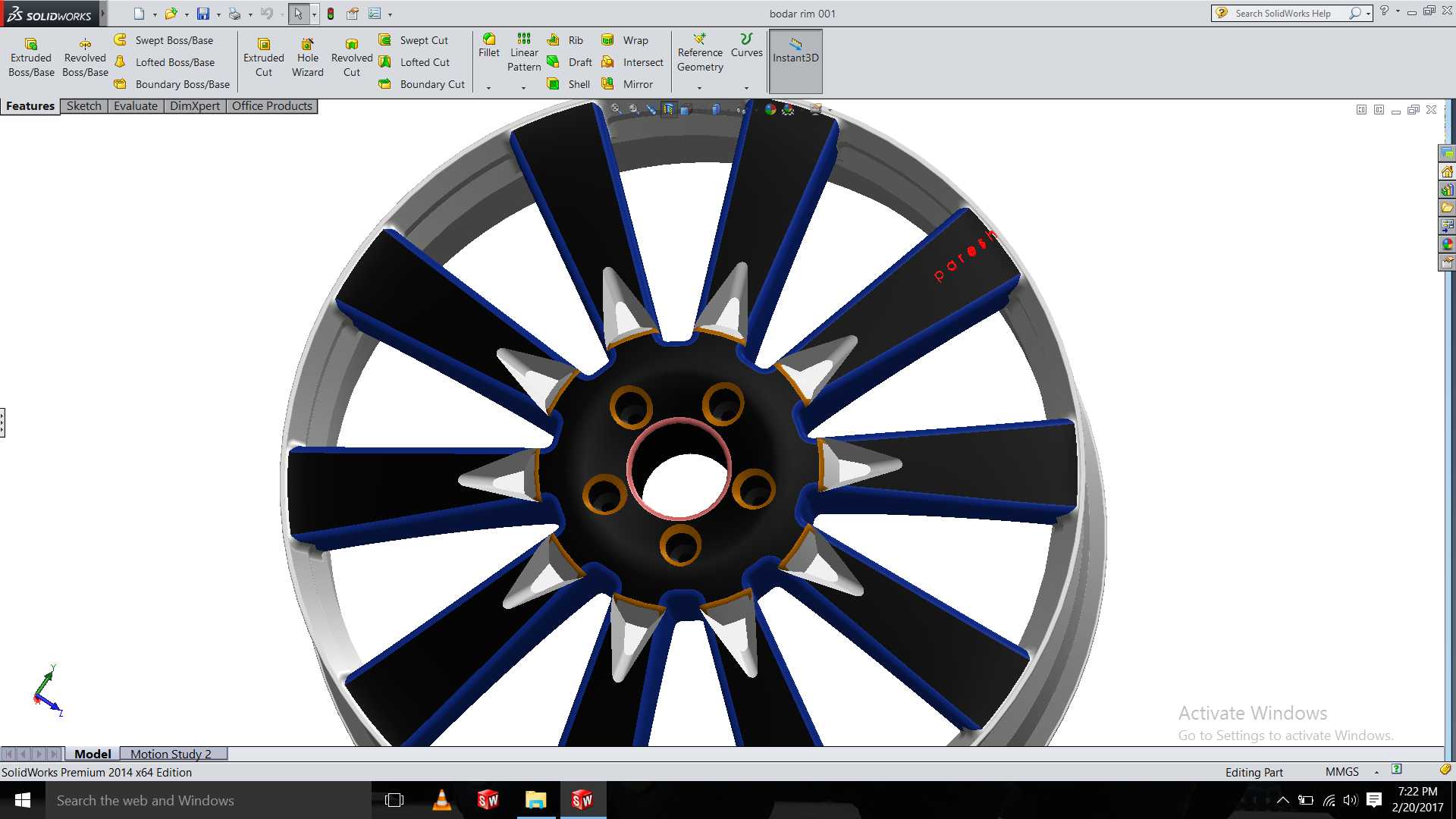
Task: Open the Appearances task pane tab
Action: coord(1447,244)
